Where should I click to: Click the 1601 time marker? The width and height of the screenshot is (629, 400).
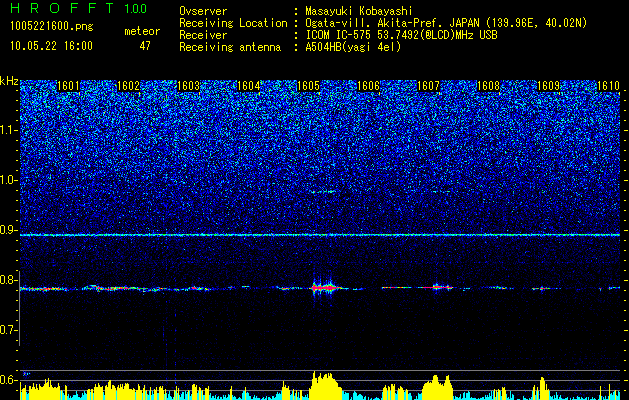[x=68, y=86]
